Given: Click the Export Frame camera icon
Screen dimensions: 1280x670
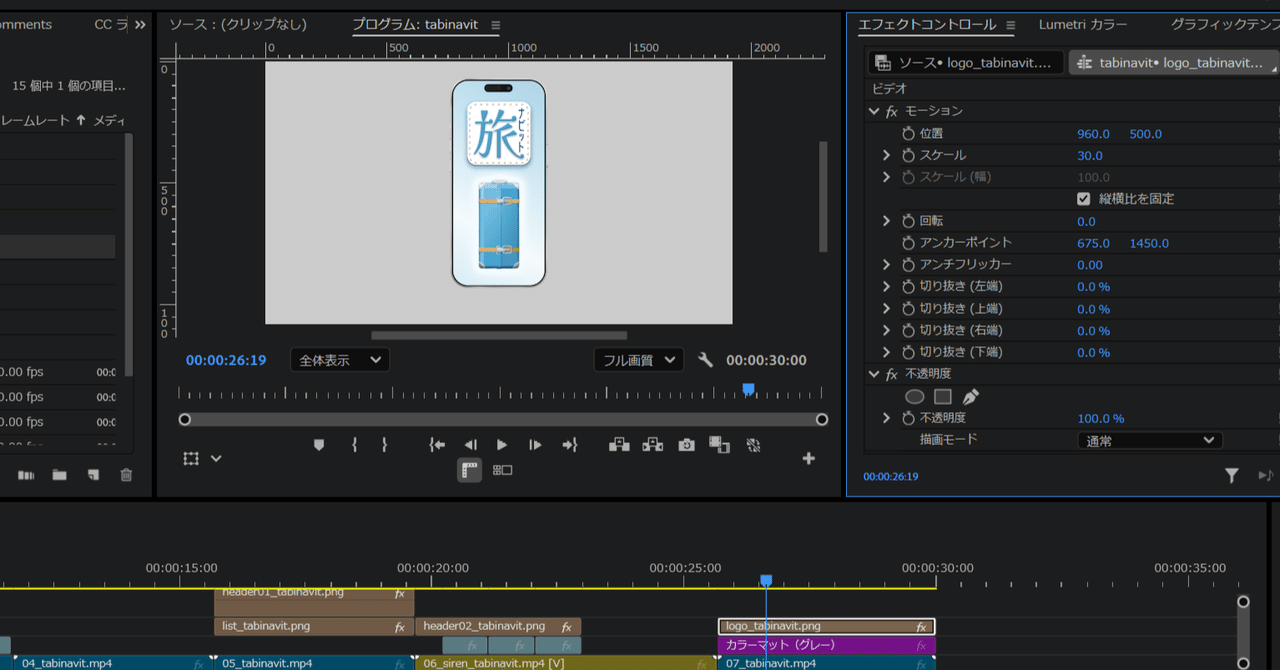Looking at the screenshot, I should click(686, 445).
